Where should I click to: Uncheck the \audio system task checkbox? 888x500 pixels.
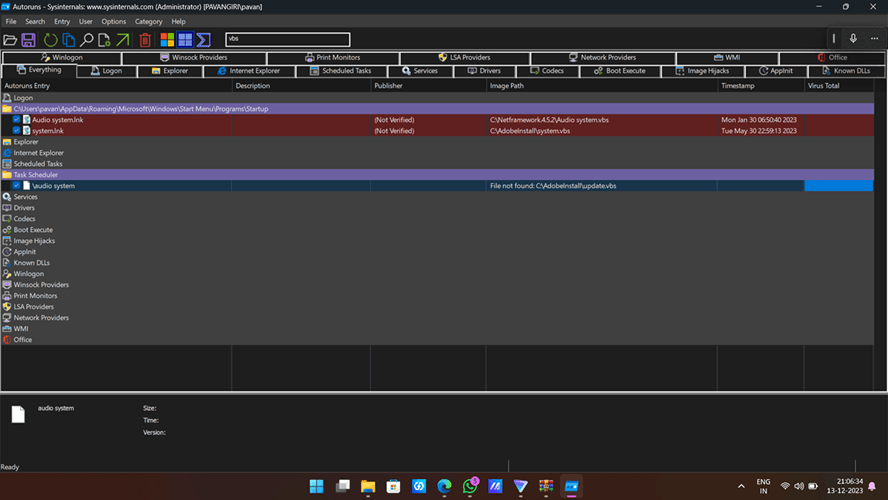click(16, 185)
